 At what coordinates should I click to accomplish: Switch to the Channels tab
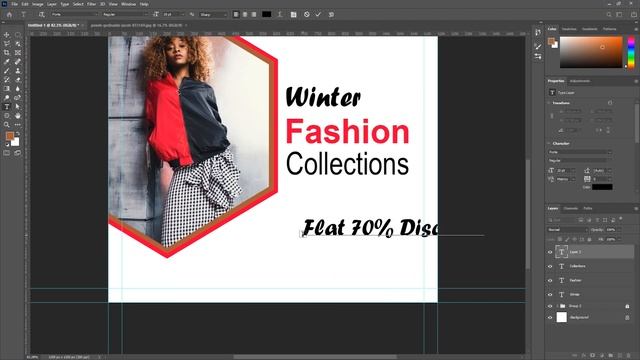pos(571,209)
